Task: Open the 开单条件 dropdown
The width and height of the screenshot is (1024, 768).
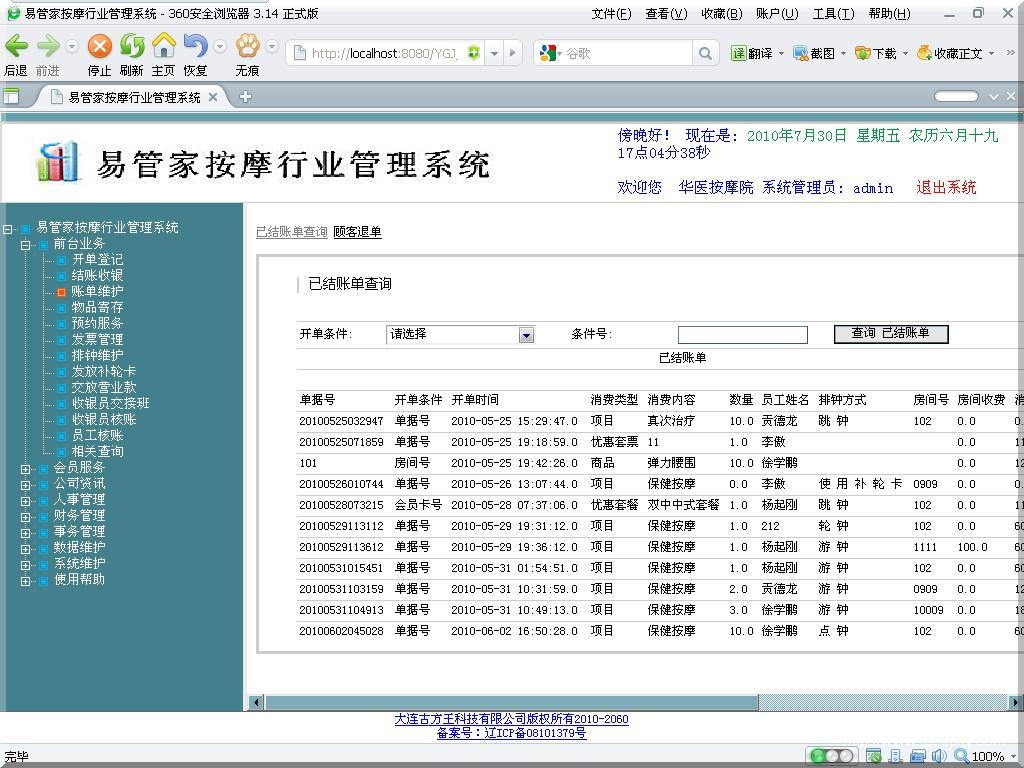Action: coord(526,335)
